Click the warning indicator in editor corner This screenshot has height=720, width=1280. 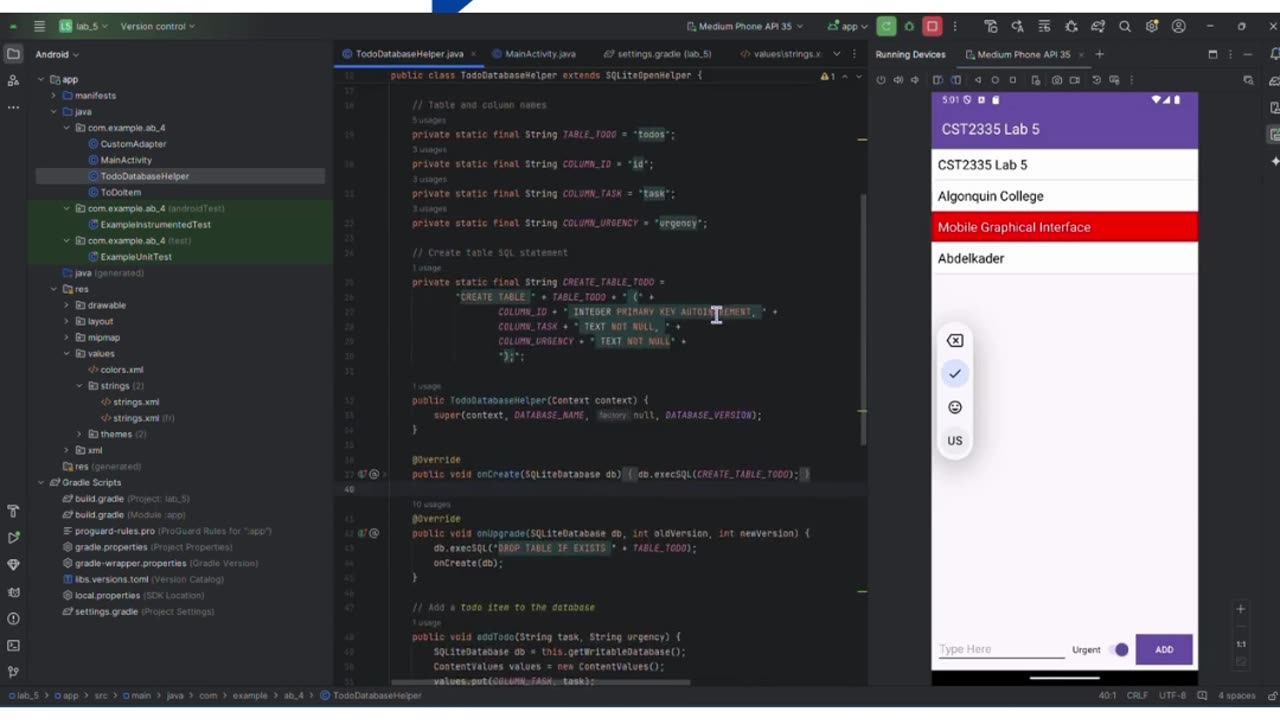click(828, 76)
